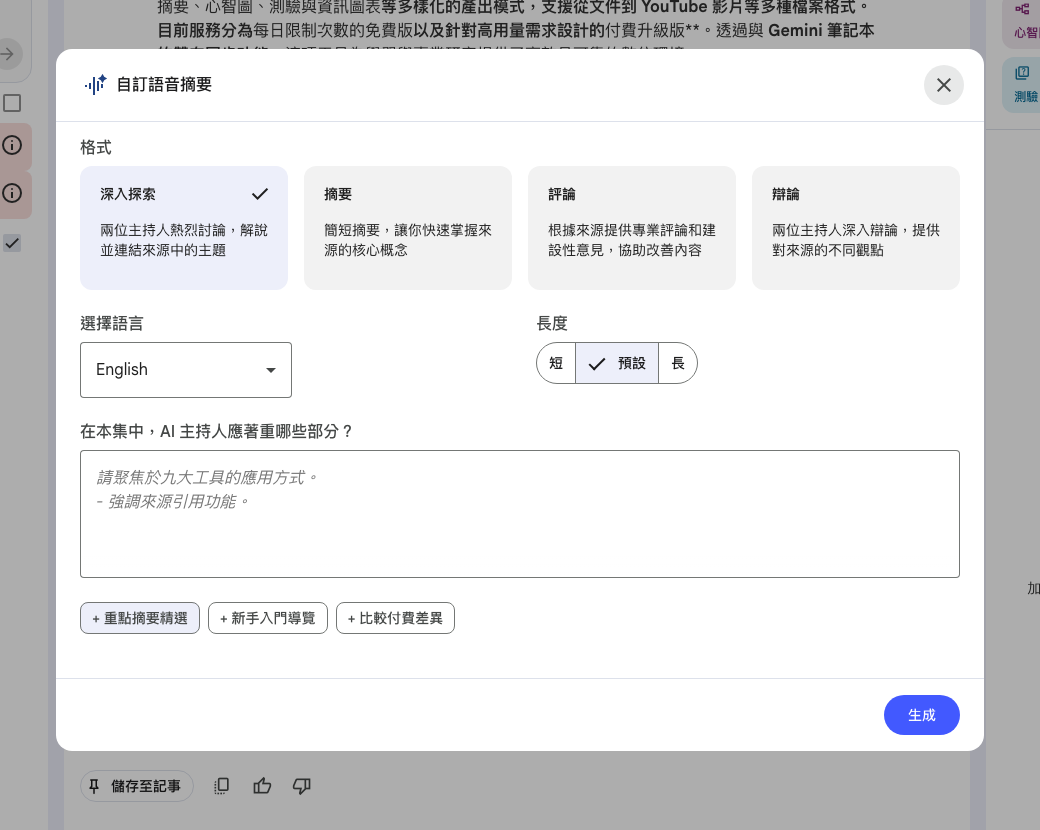Choose the 評論 format card
The width and height of the screenshot is (1040, 830).
coord(631,228)
